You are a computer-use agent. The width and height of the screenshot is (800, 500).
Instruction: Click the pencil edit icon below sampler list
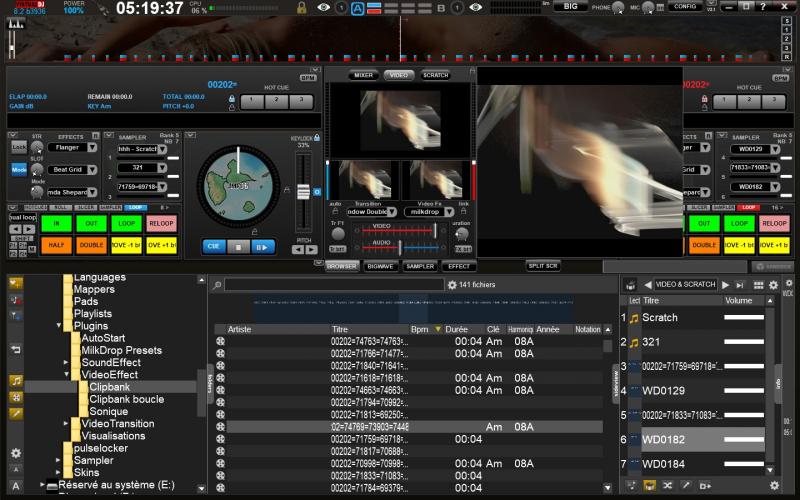click(x=686, y=485)
